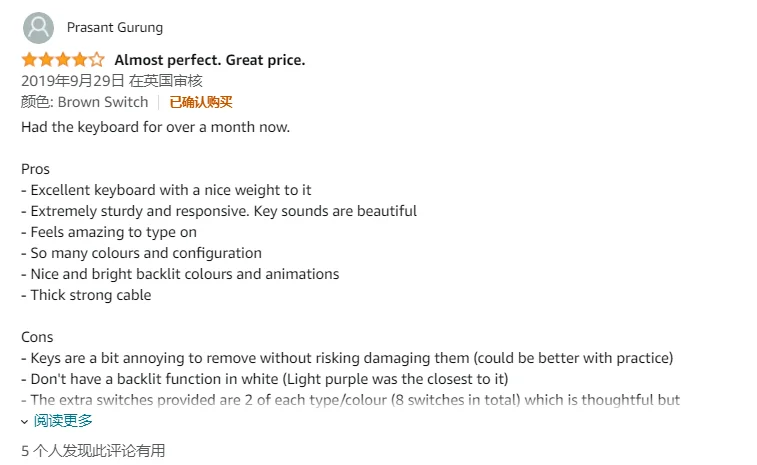Click the 已确认购买 verified purchase label
Image resolution: width=757 pixels, height=465 pixels.
click(200, 102)
